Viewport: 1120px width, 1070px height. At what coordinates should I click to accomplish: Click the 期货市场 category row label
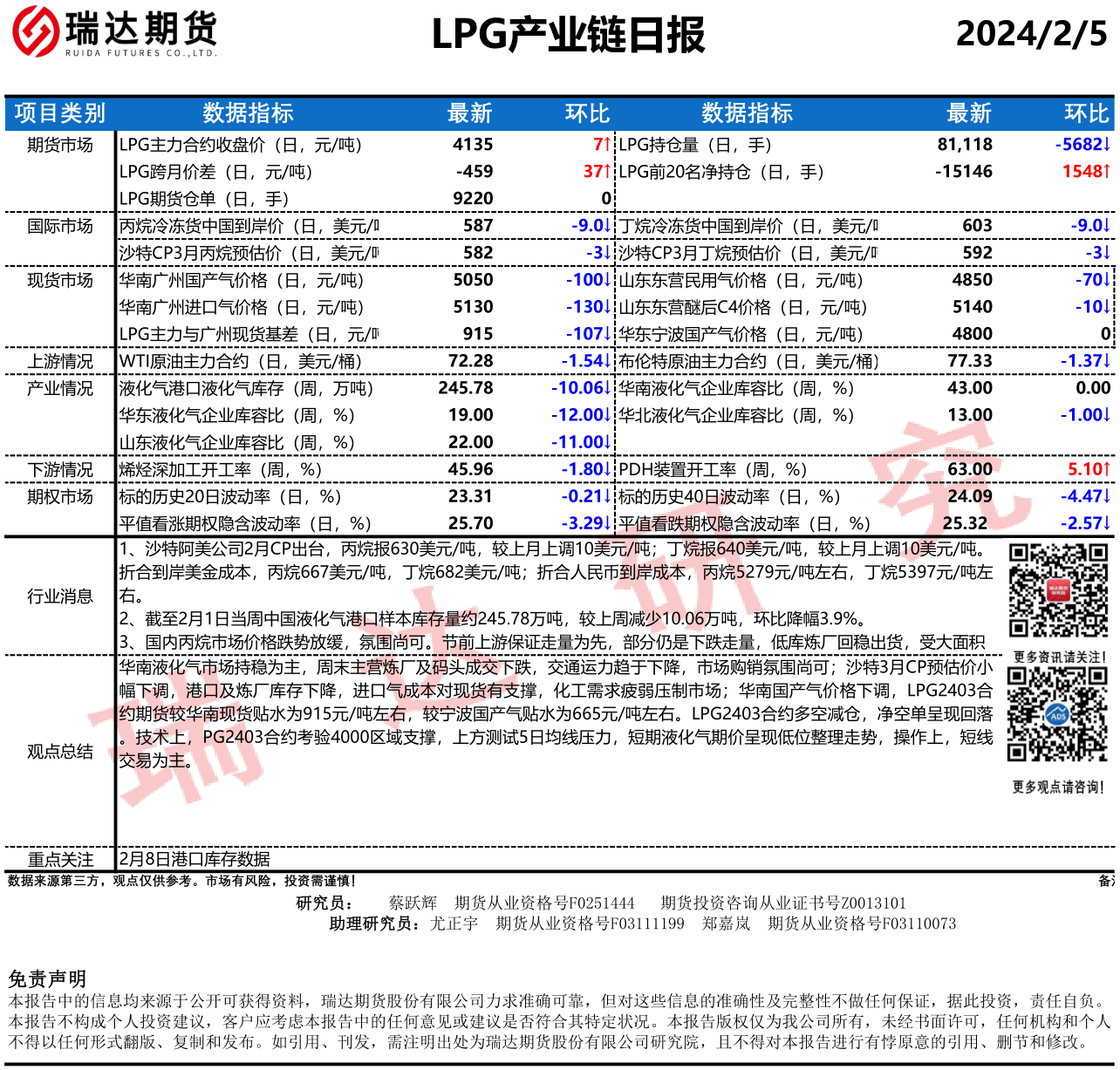tap(59, 145)
